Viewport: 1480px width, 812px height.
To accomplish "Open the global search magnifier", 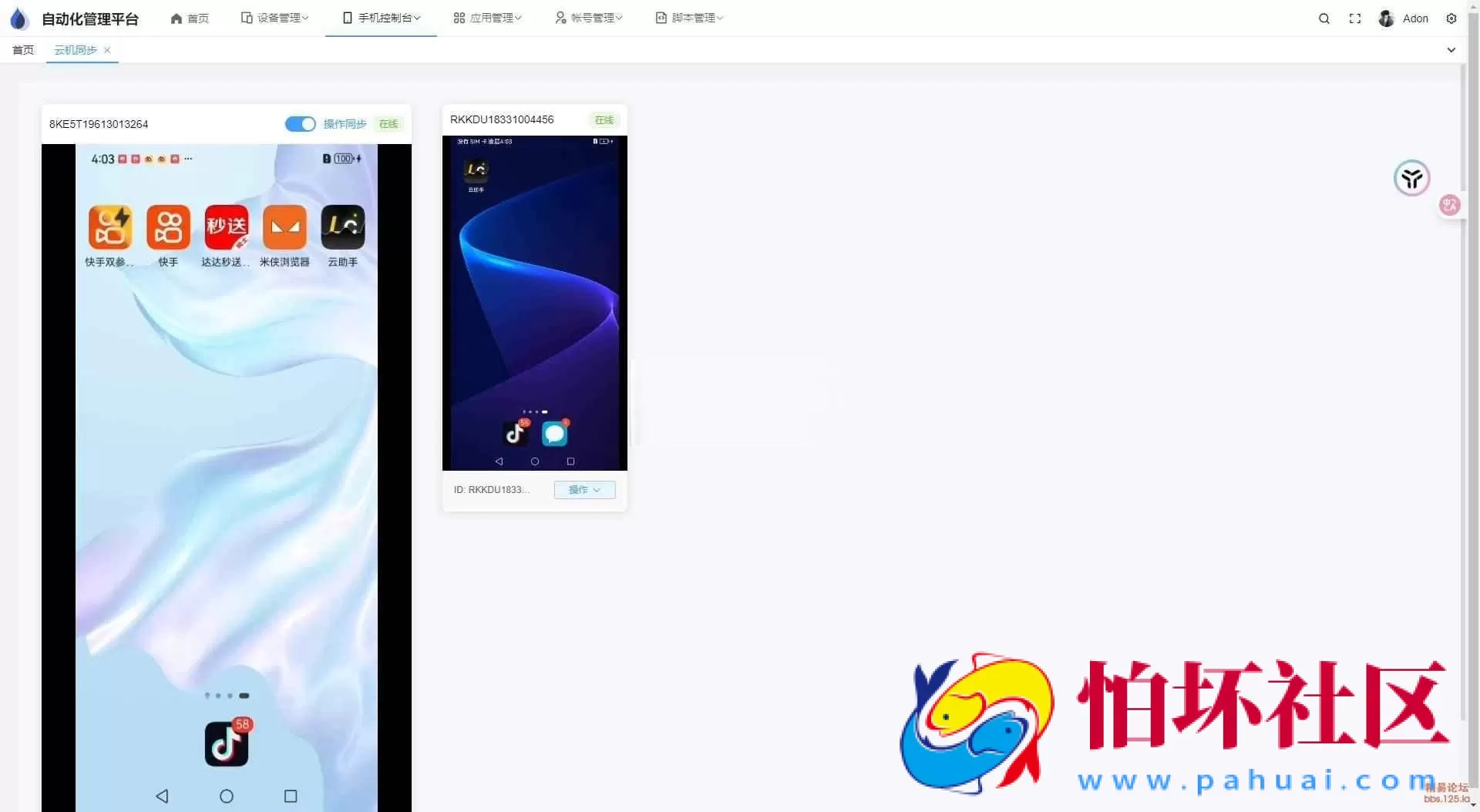I will 1324,18.
